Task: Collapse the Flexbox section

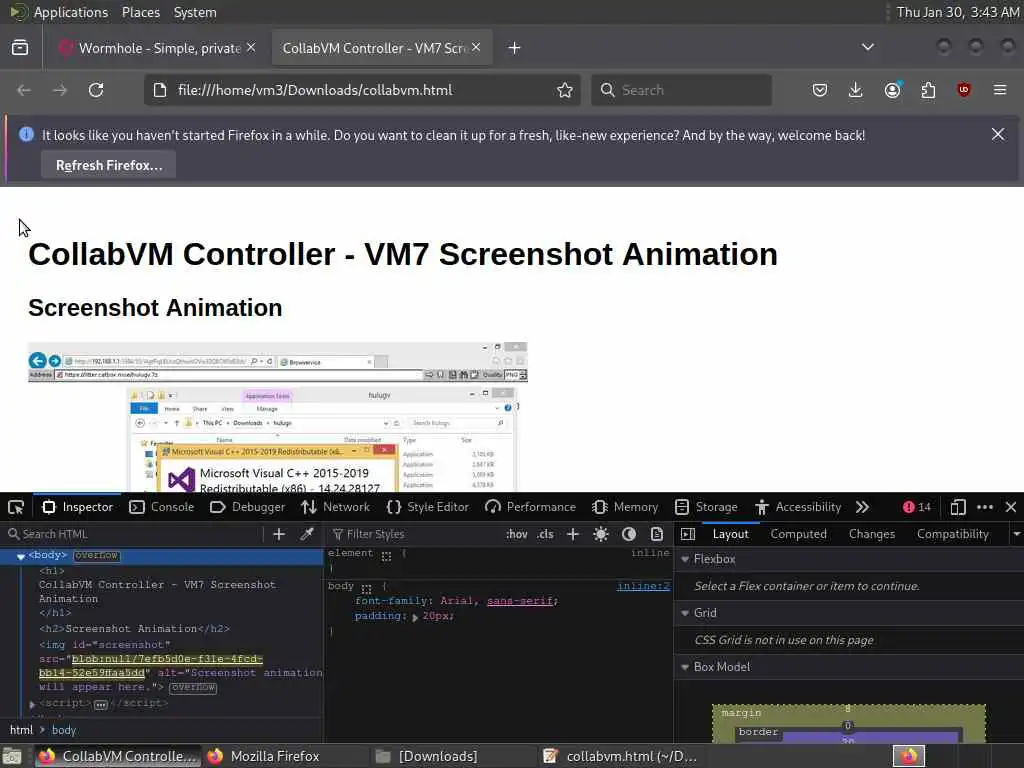Action: point(685,560)
